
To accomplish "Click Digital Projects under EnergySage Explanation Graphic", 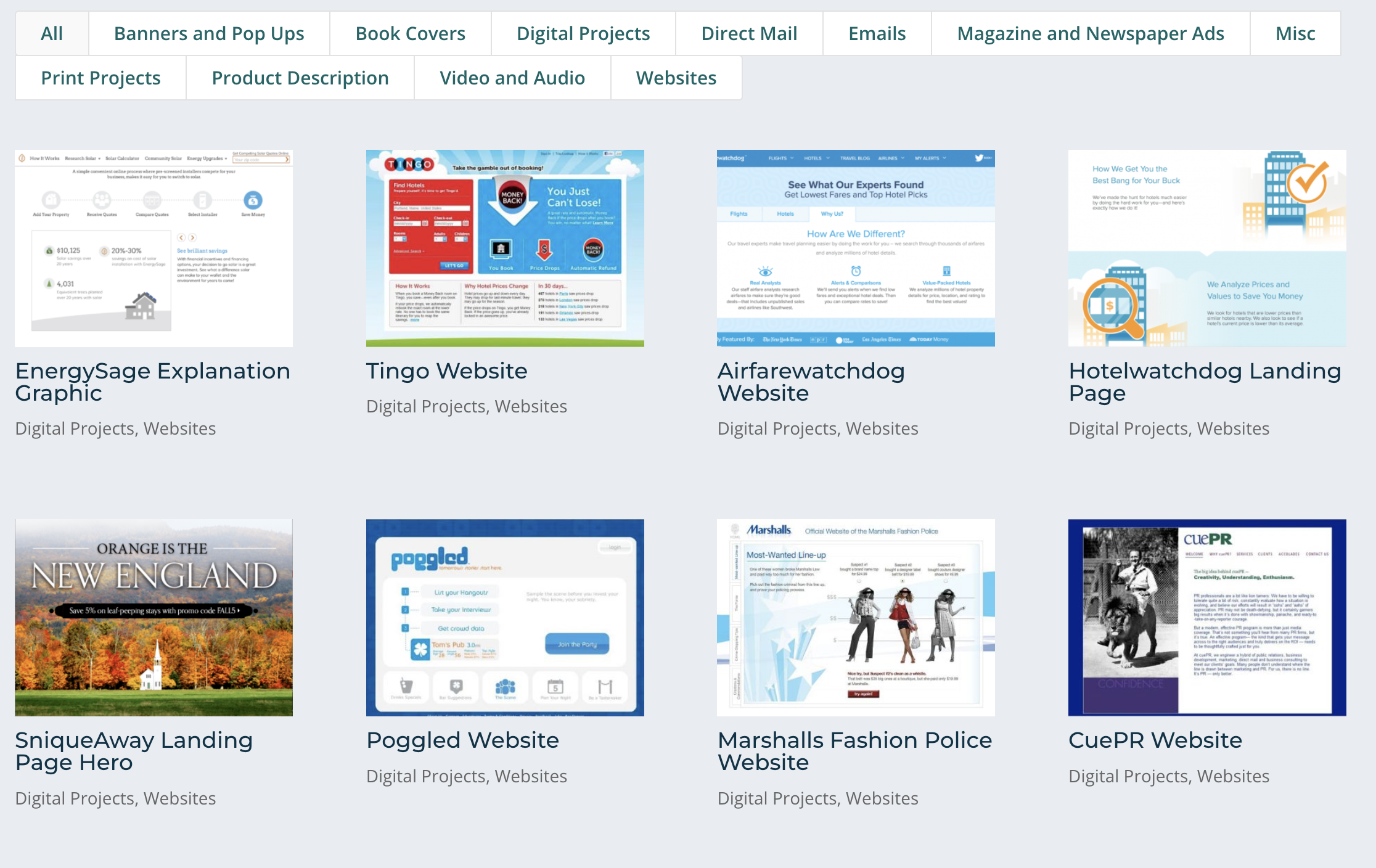I will point(75,429).
